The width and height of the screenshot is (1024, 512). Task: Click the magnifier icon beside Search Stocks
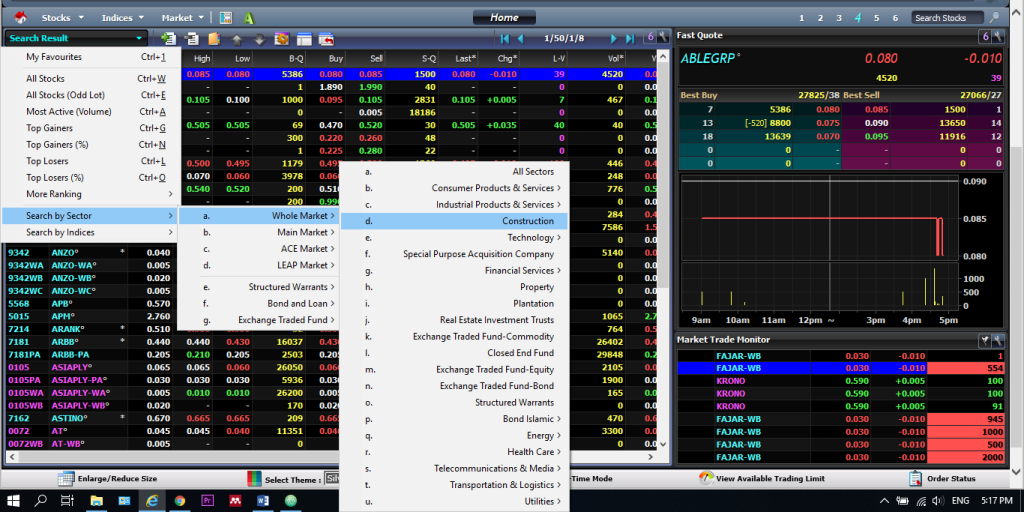[x=994, y=18]
